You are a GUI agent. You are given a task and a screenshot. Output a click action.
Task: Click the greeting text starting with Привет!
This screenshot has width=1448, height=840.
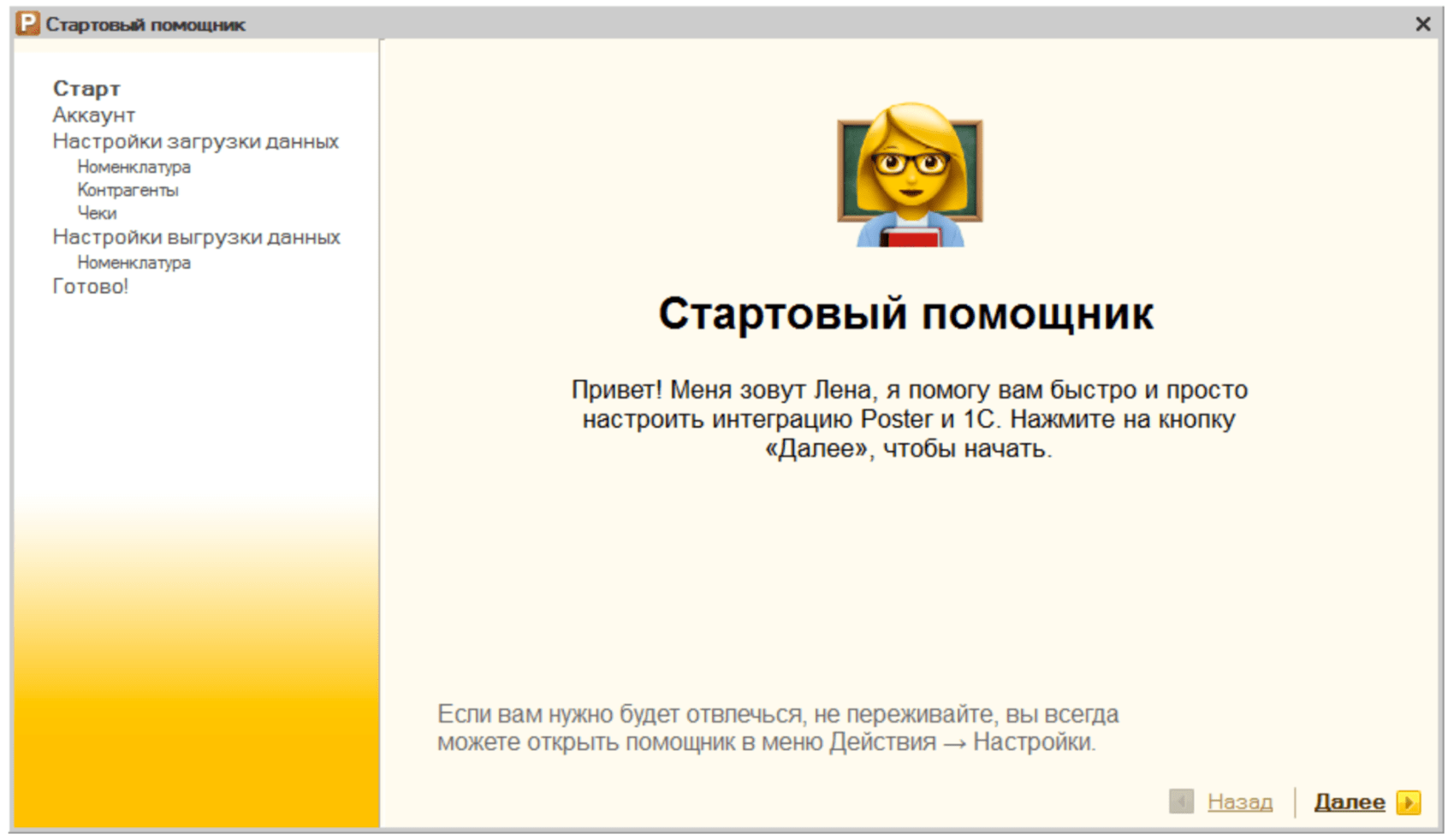point(909,419)
